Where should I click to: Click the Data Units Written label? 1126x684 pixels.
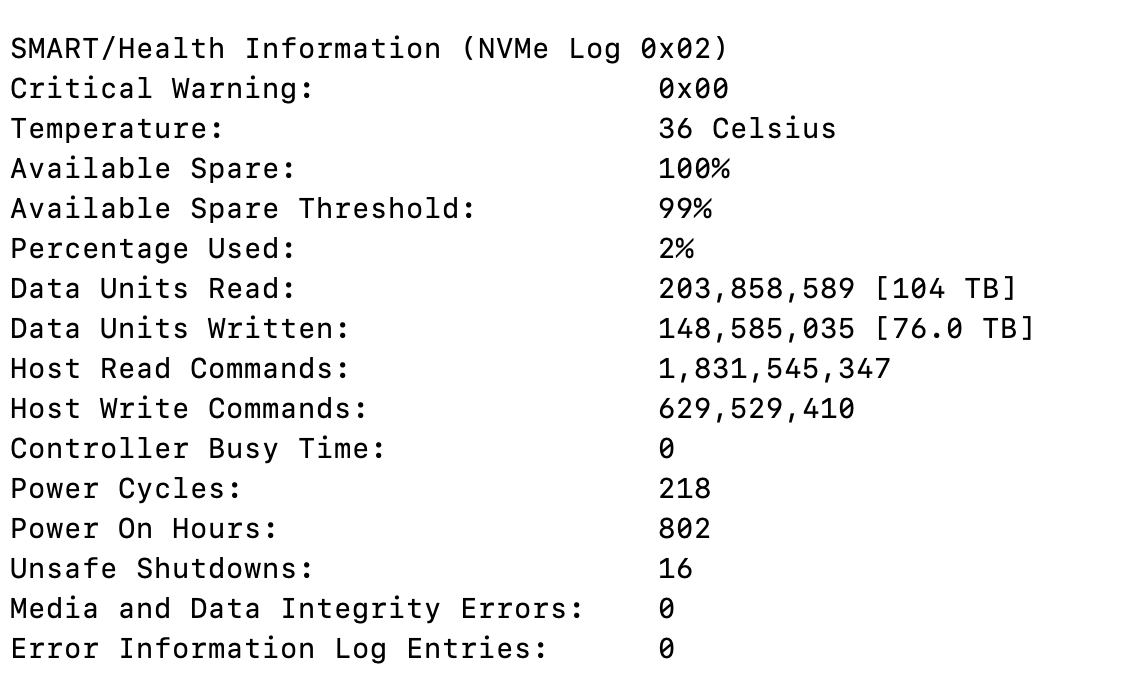180,329
